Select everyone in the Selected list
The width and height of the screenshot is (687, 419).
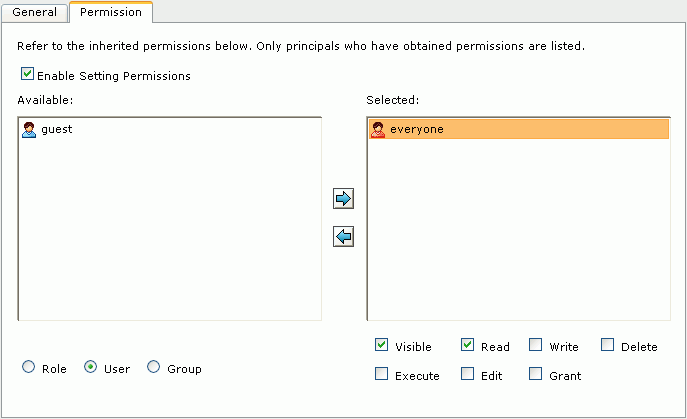tap(519, 129)
